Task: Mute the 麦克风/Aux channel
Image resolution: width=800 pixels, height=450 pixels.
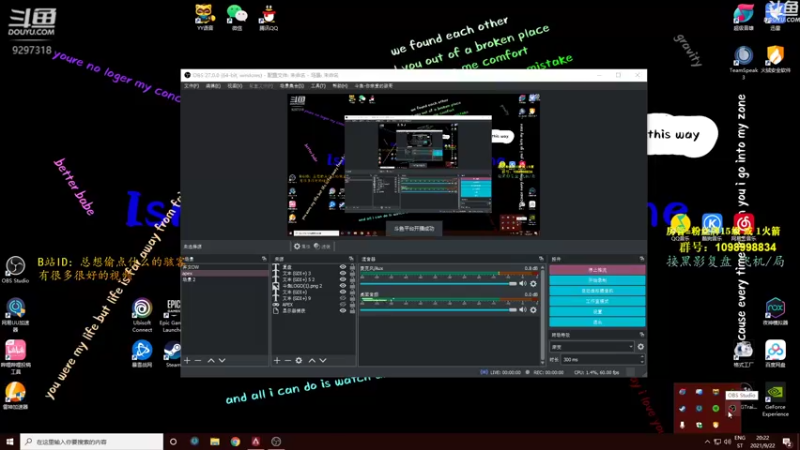Action: point(523,284)
